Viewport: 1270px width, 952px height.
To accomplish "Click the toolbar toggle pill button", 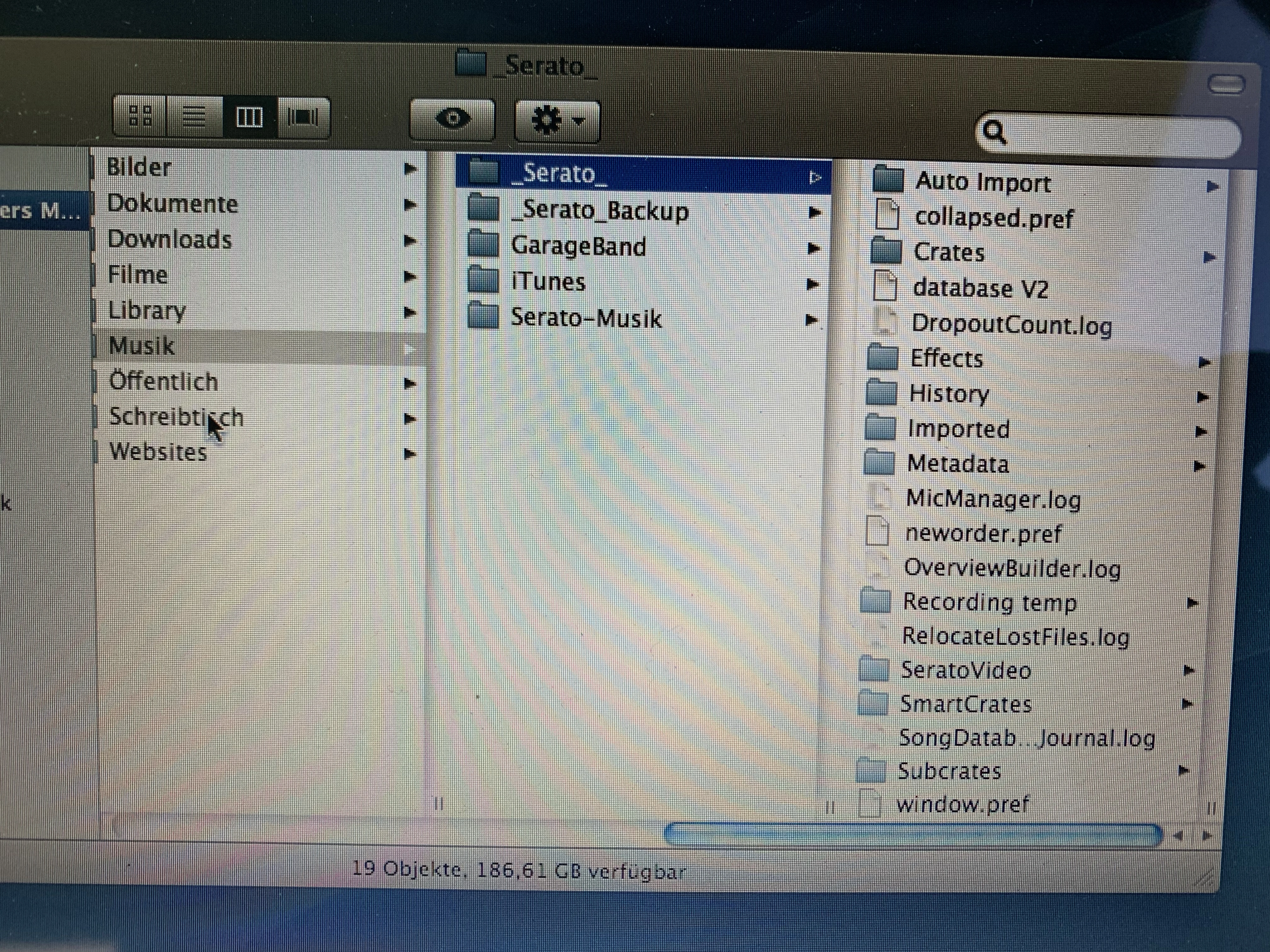I will (x=1226, y=84).
